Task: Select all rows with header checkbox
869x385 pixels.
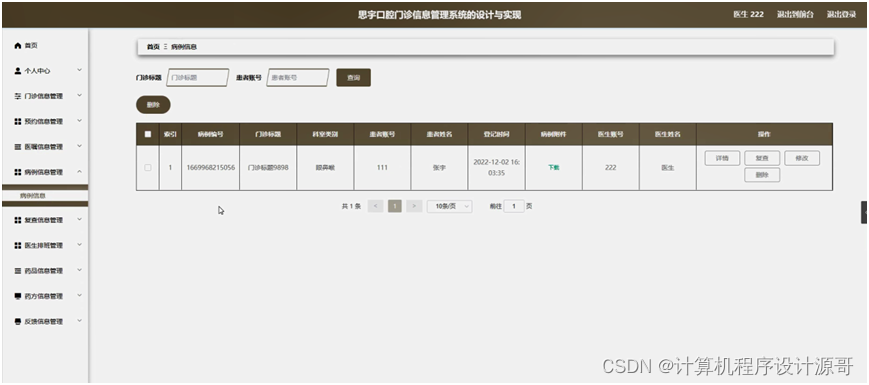Action: tap(147, 134)
